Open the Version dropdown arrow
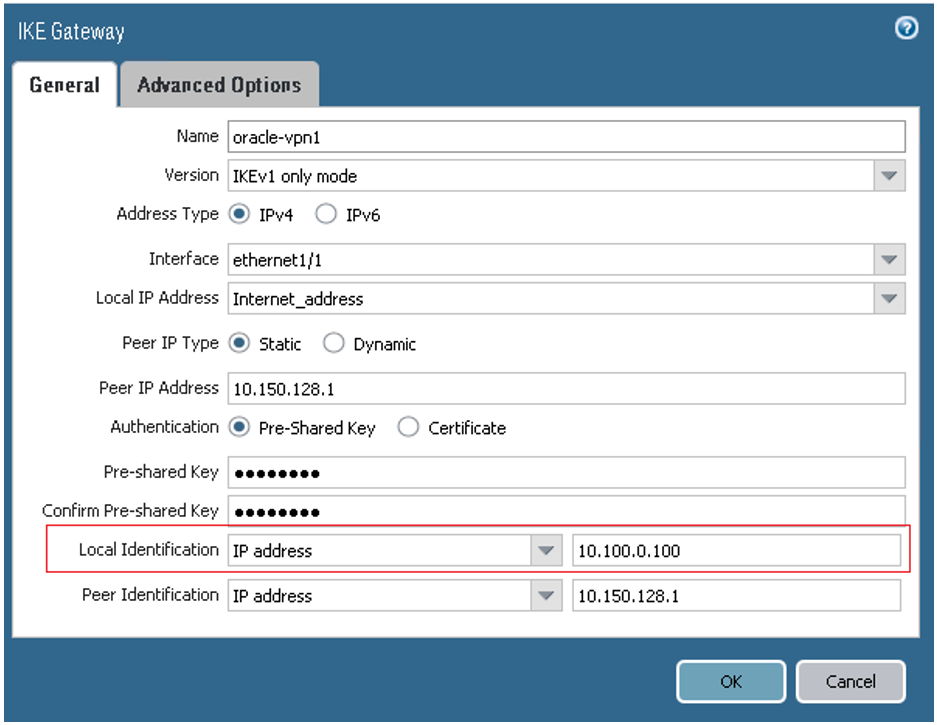This screenshot has height=725, width=937. pos(888,175)
